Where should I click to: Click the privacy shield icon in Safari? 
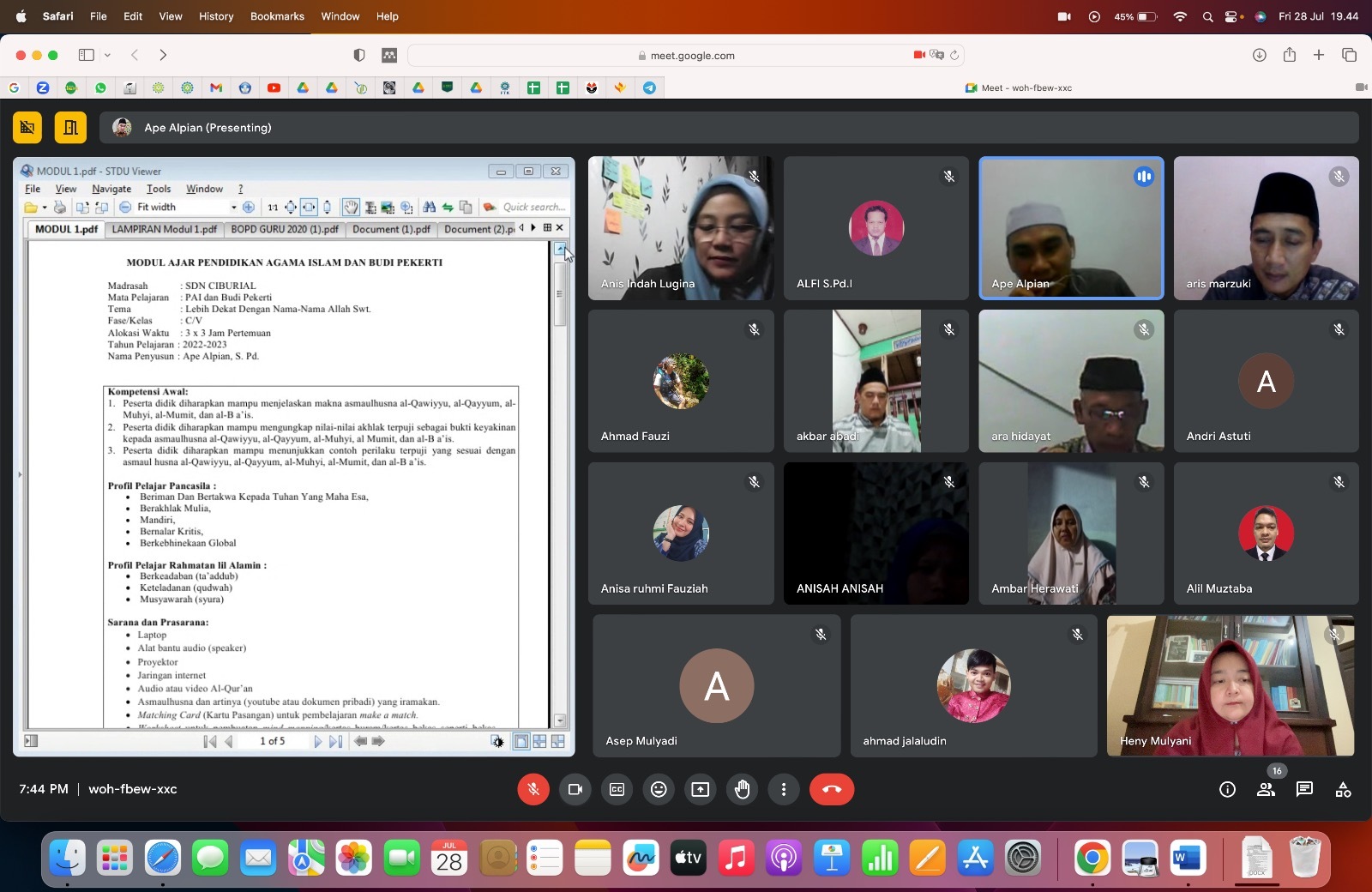[x=359, y=55]
